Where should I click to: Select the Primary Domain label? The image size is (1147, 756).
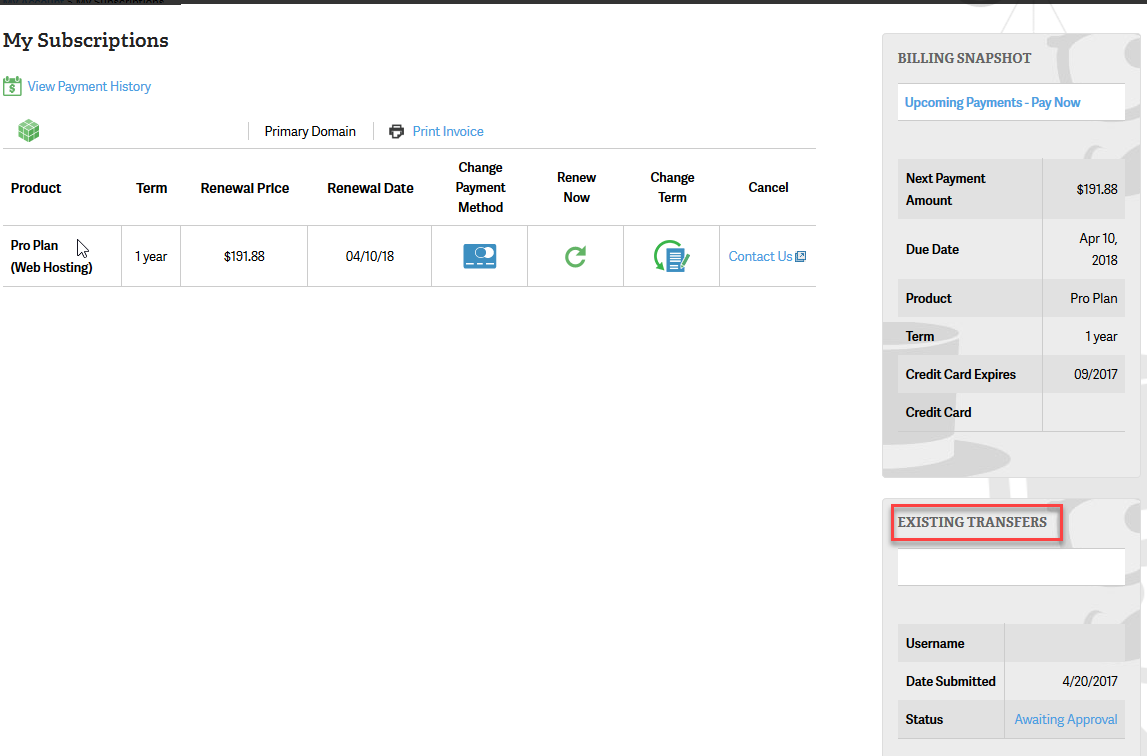point(310,131)
